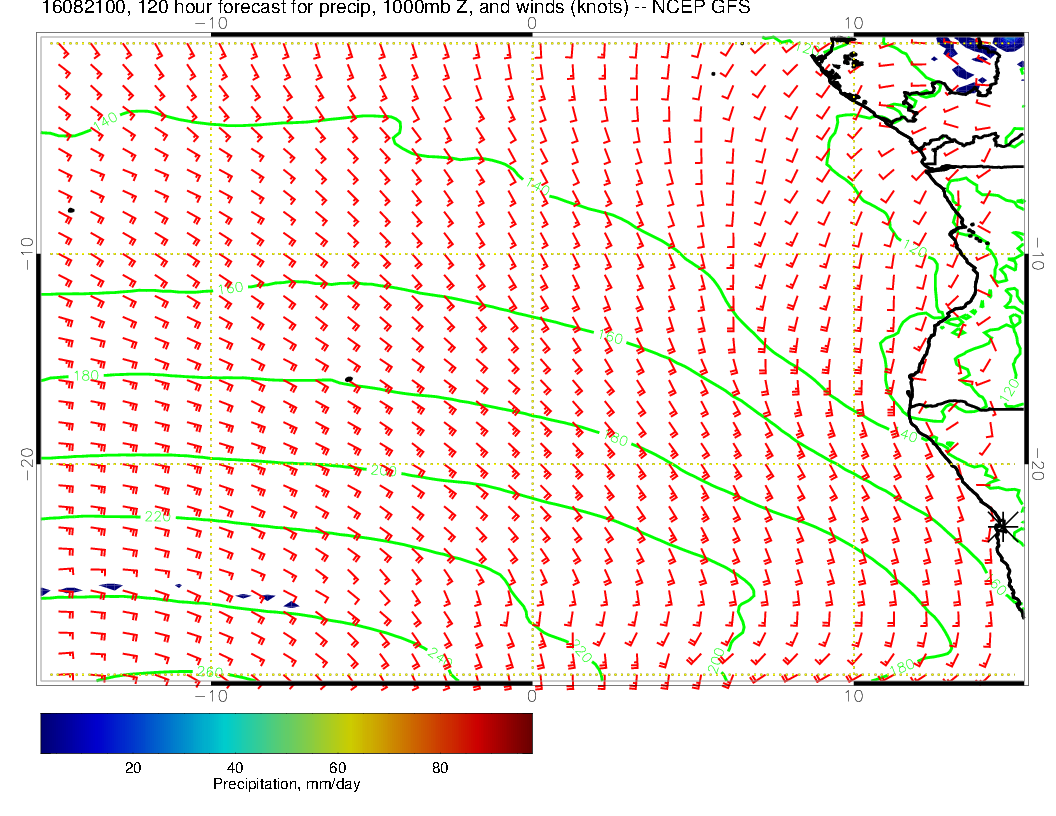This screenshot has height=816, width=1056.
Task: Click the -10 longitude label on the bottom axis
Action: [x=212, y=694]
